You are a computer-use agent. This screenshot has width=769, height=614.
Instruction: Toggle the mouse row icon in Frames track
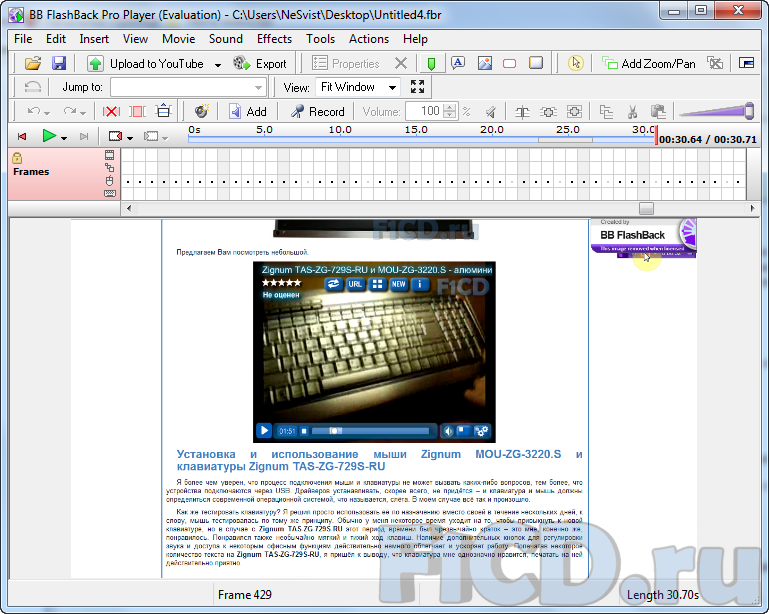click(x=109, y=181)
